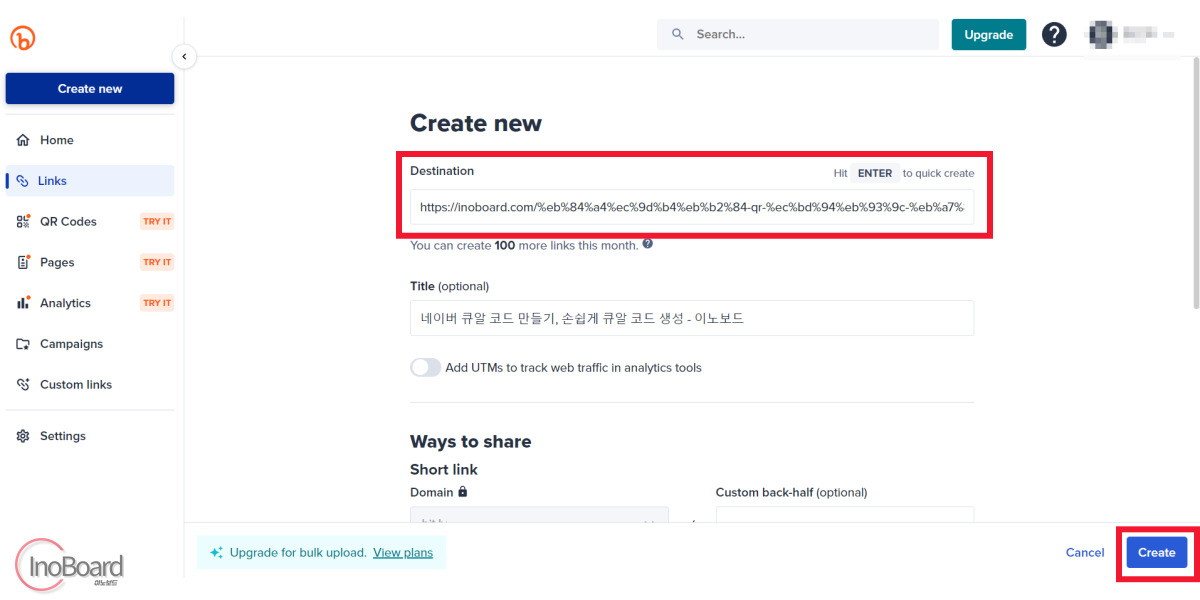Open the Analytics menu item

[x=90, y=303]
